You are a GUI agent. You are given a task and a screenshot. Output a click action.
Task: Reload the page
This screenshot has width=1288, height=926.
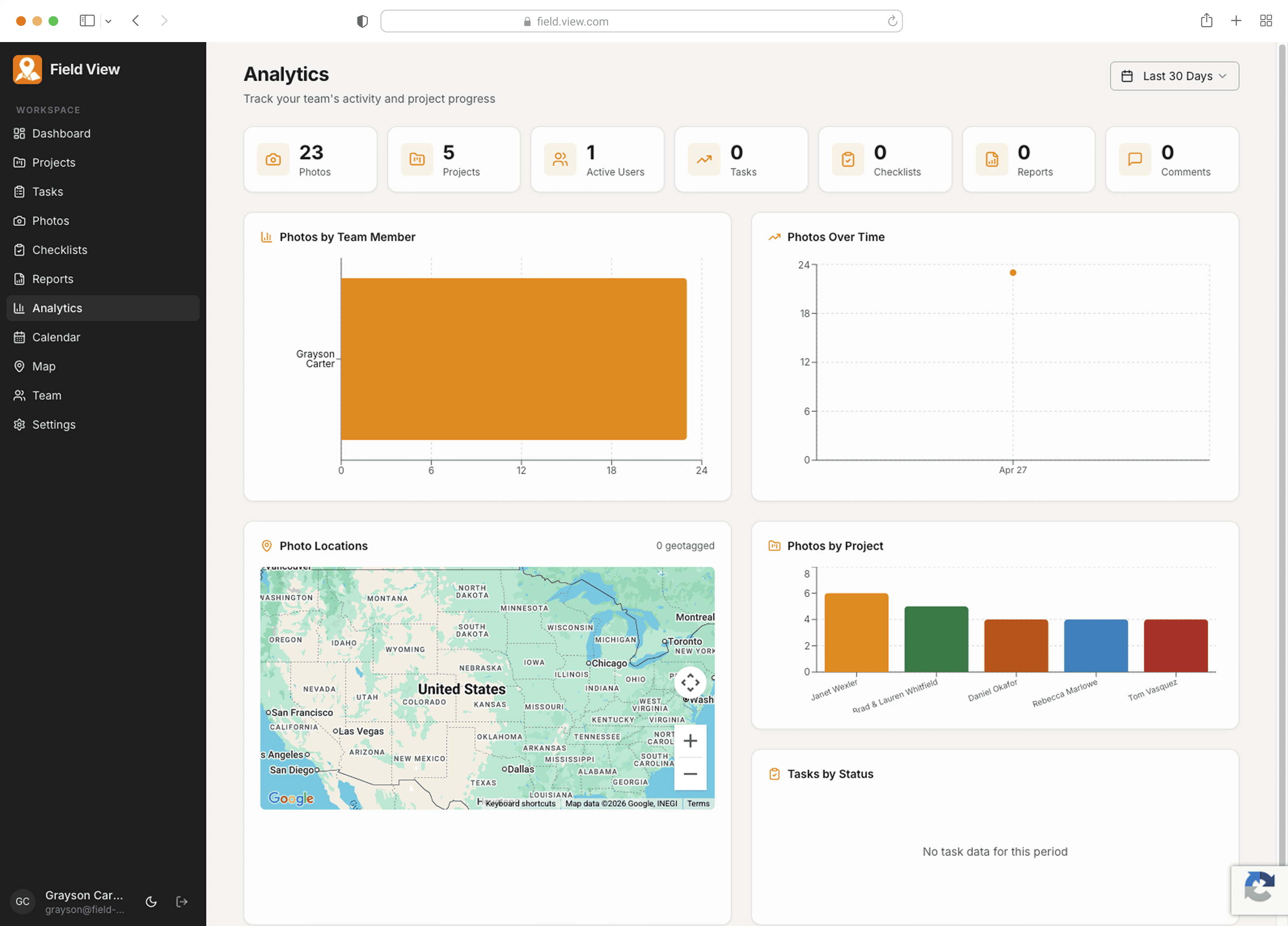click(x=892, y=21)
